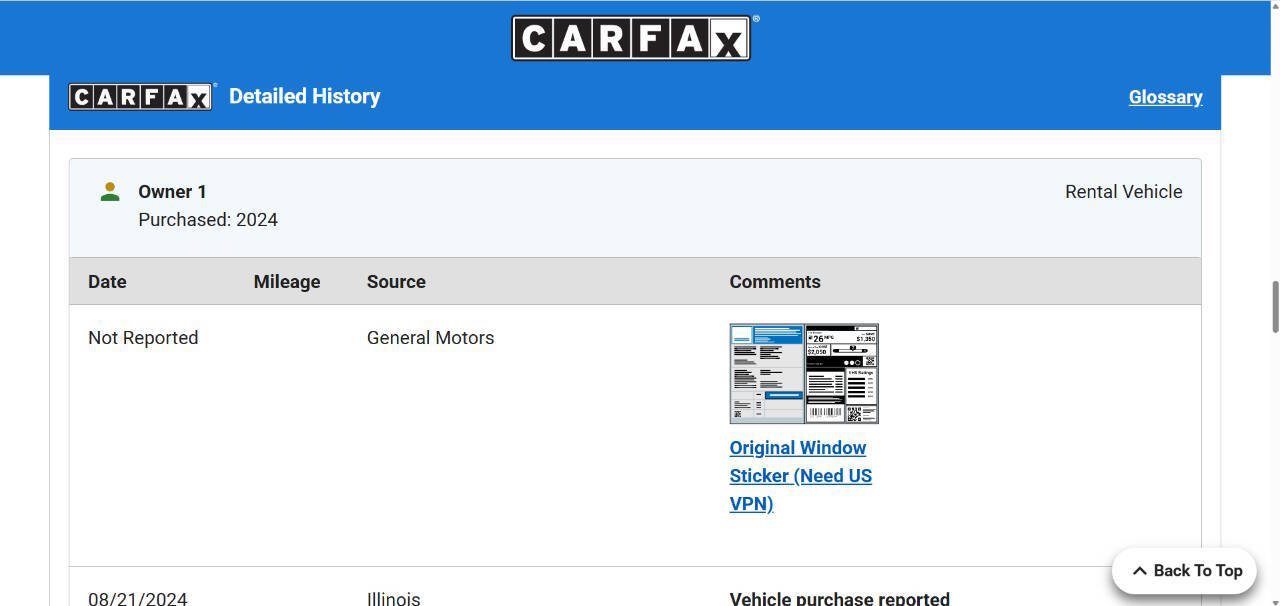This screenshot has width=1280, height=606.
Task: Click the Comments column header
Action: coord(775,282)
